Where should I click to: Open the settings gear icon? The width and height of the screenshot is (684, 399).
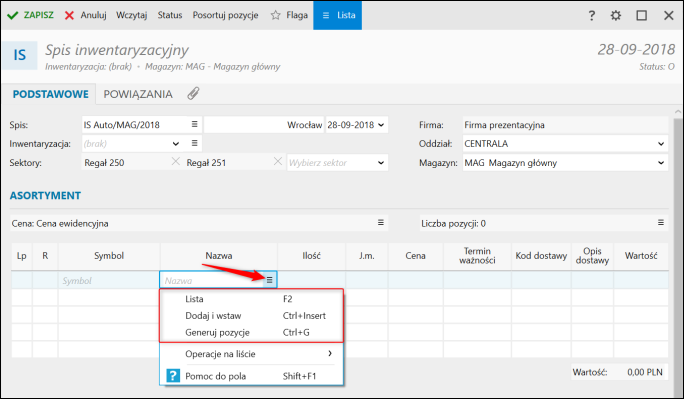coord(616,16)
